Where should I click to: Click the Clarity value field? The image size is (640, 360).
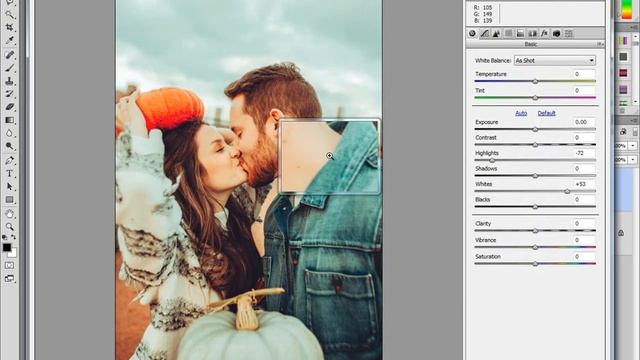pyautogui.click(x=584, y=224)
